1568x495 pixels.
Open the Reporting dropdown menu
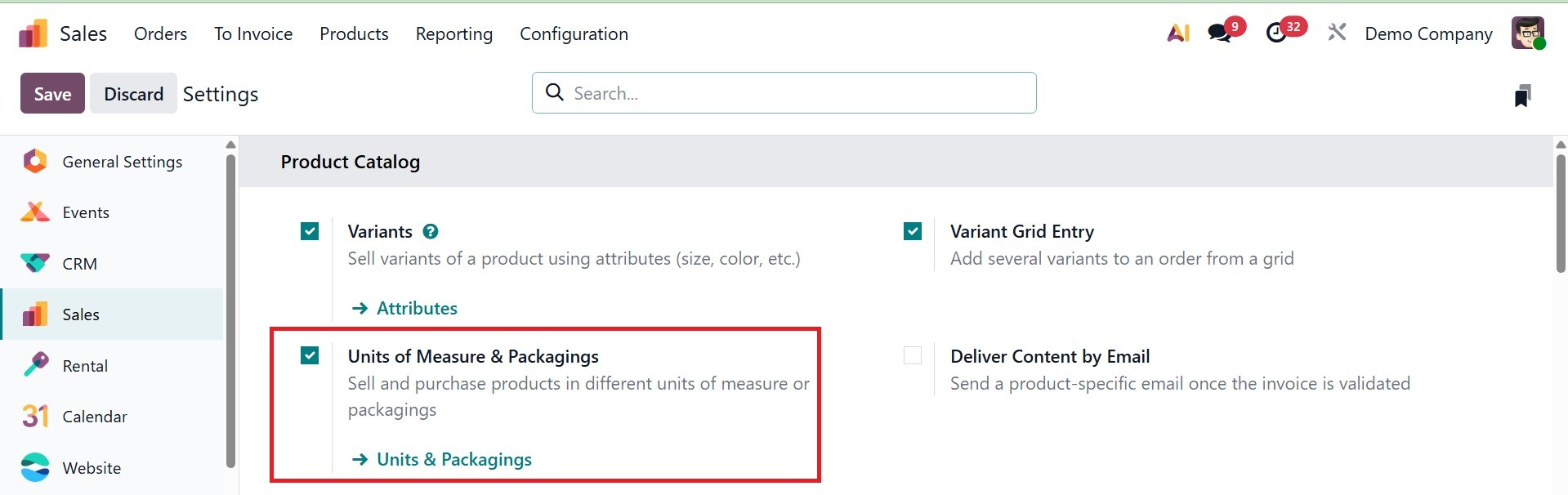pyautogui.click(x=453, y=34)
